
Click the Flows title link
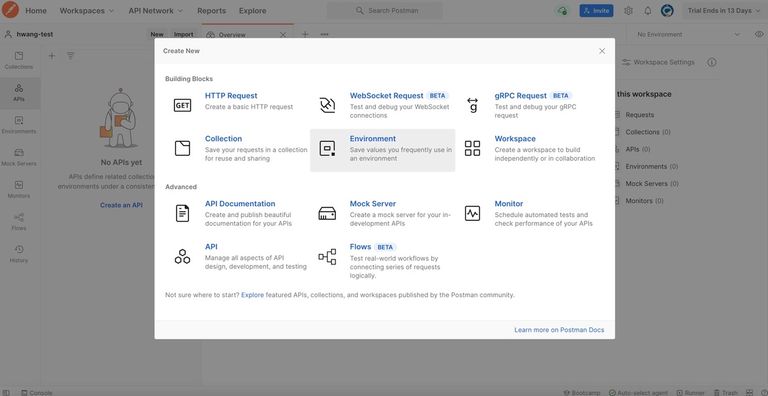(360, 247)
